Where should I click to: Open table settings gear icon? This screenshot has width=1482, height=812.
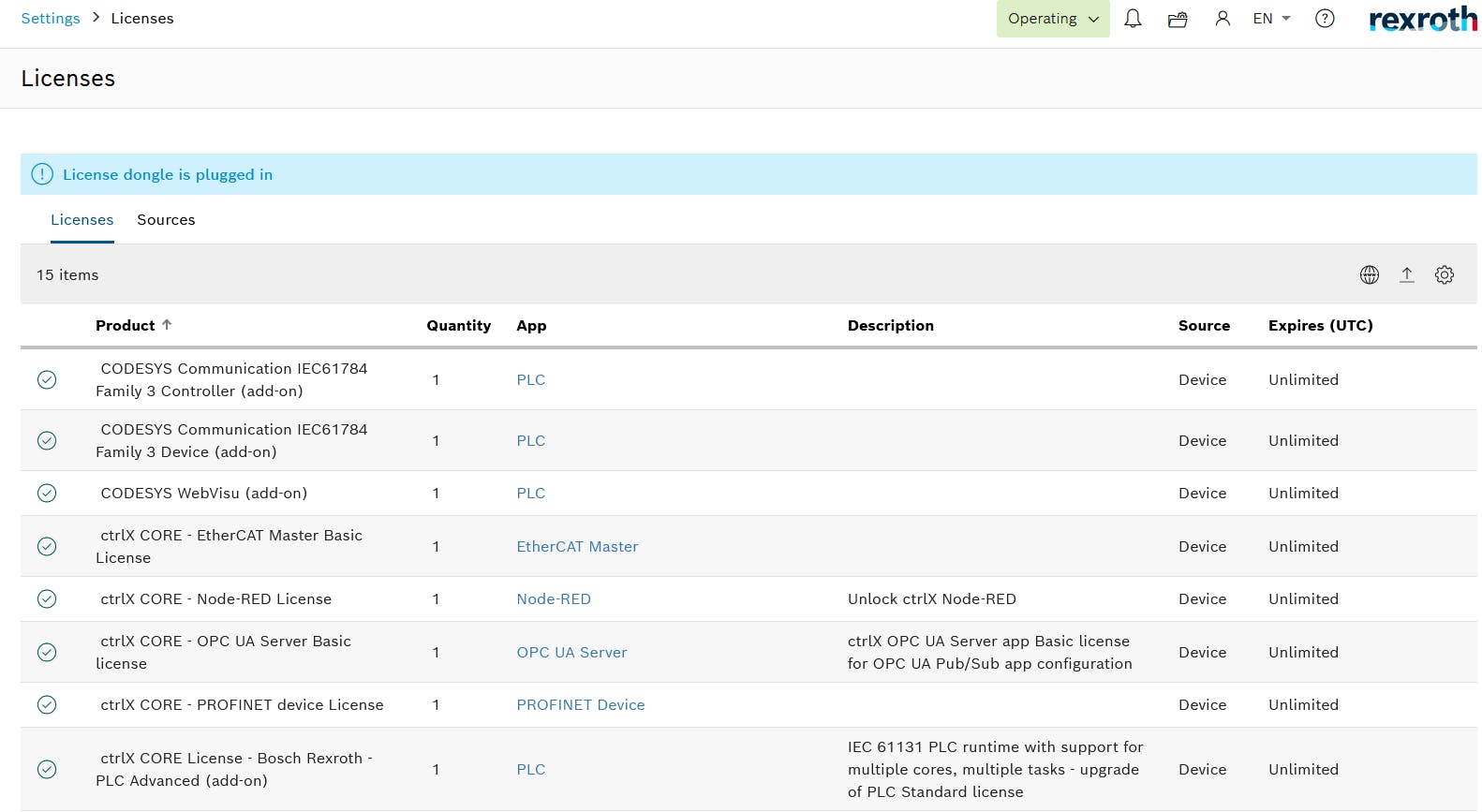point(1445,274)
